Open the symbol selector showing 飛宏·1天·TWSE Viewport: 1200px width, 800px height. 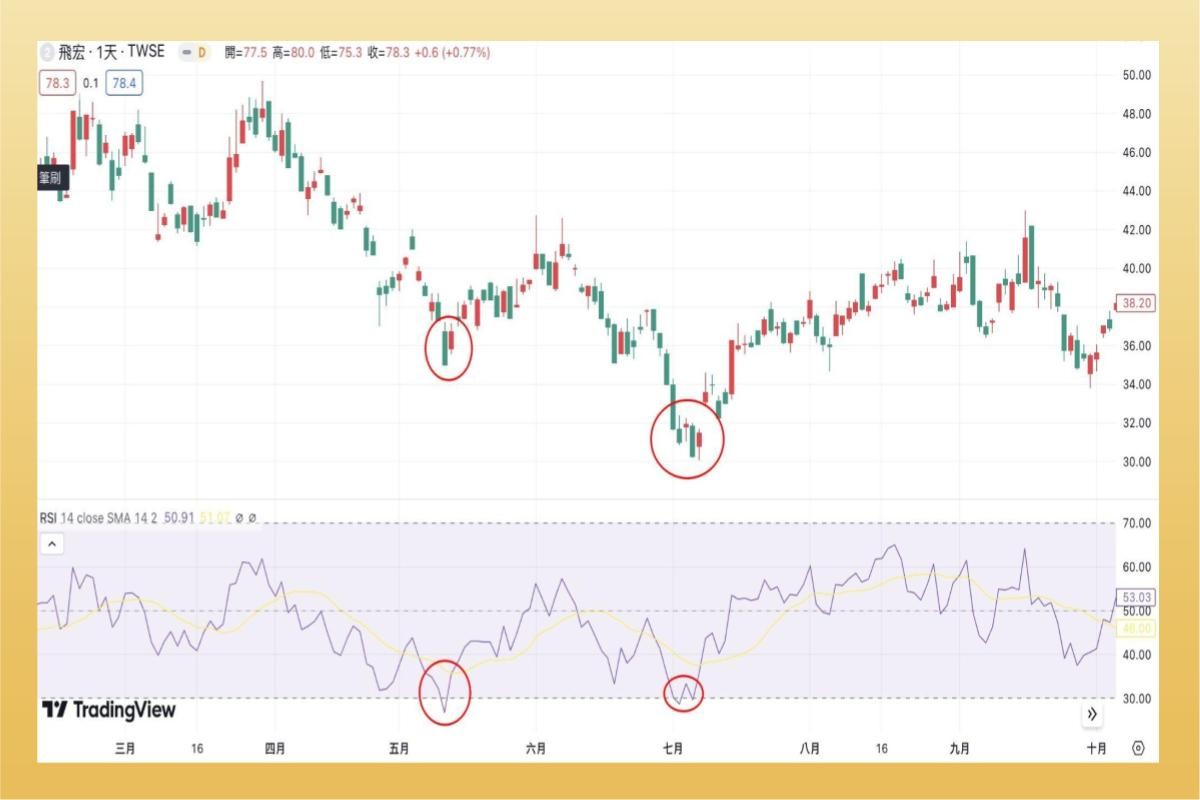pyautogui.click(x=100, y=52)
